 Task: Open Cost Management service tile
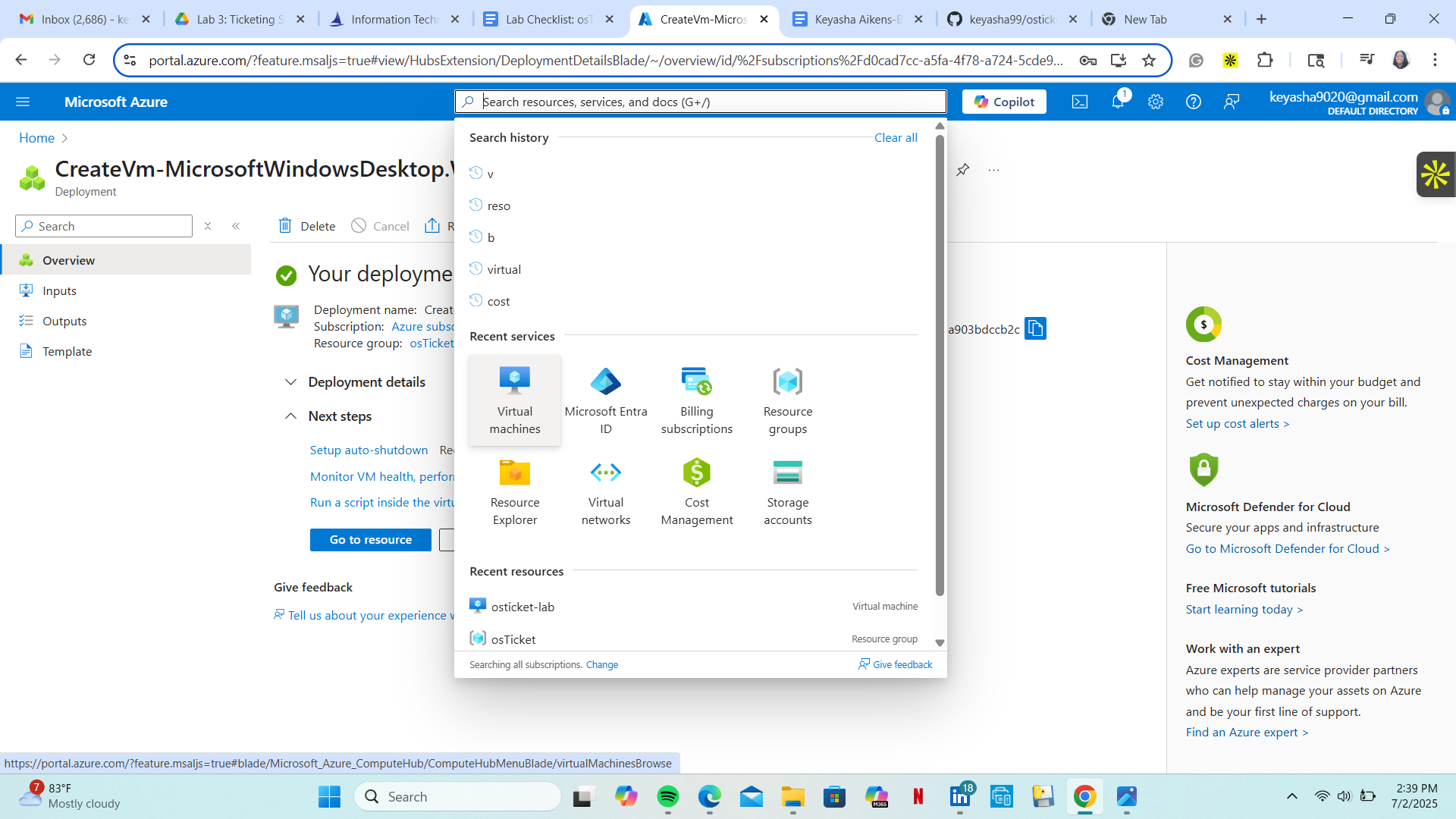[697, 491]
